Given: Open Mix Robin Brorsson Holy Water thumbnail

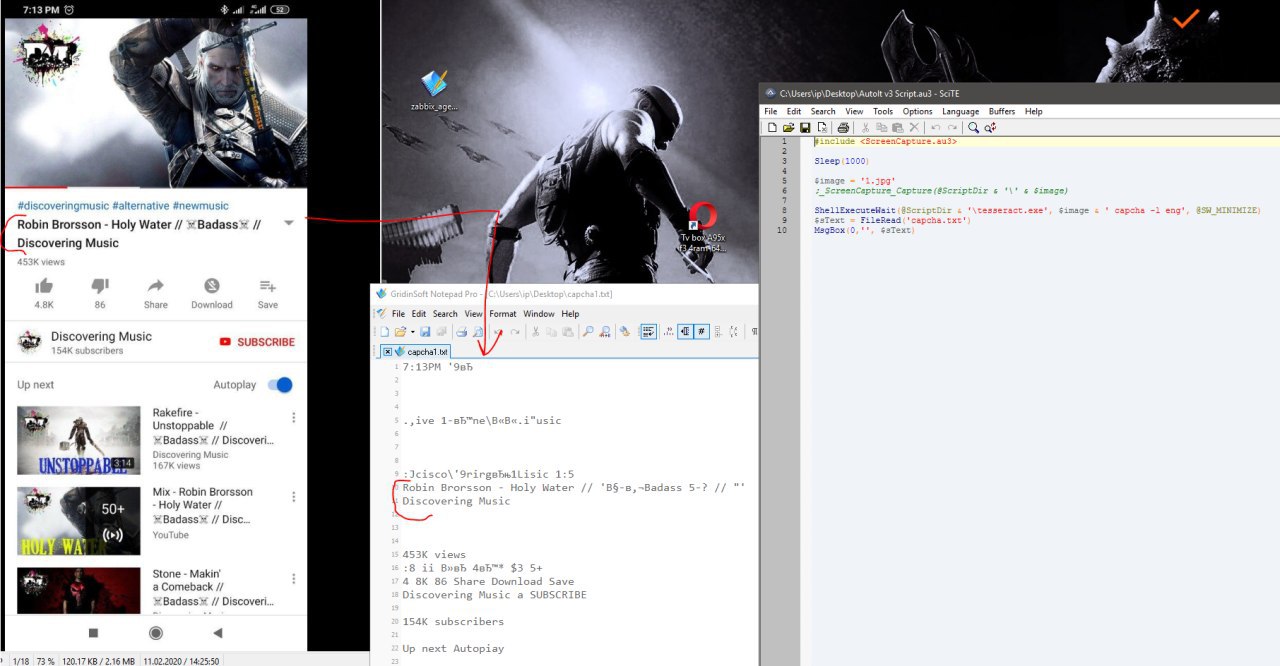Looking at the screenshot, I should click(79, 521).
